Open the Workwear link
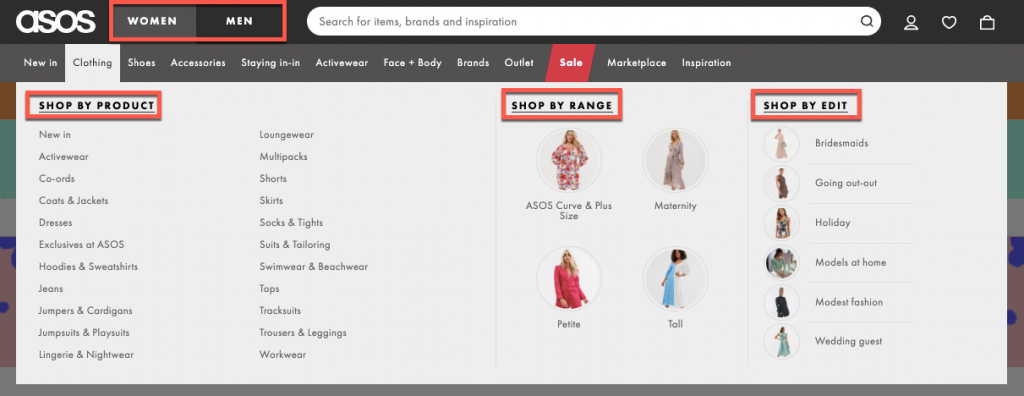 pyautogui.click(x=283, y=355)
